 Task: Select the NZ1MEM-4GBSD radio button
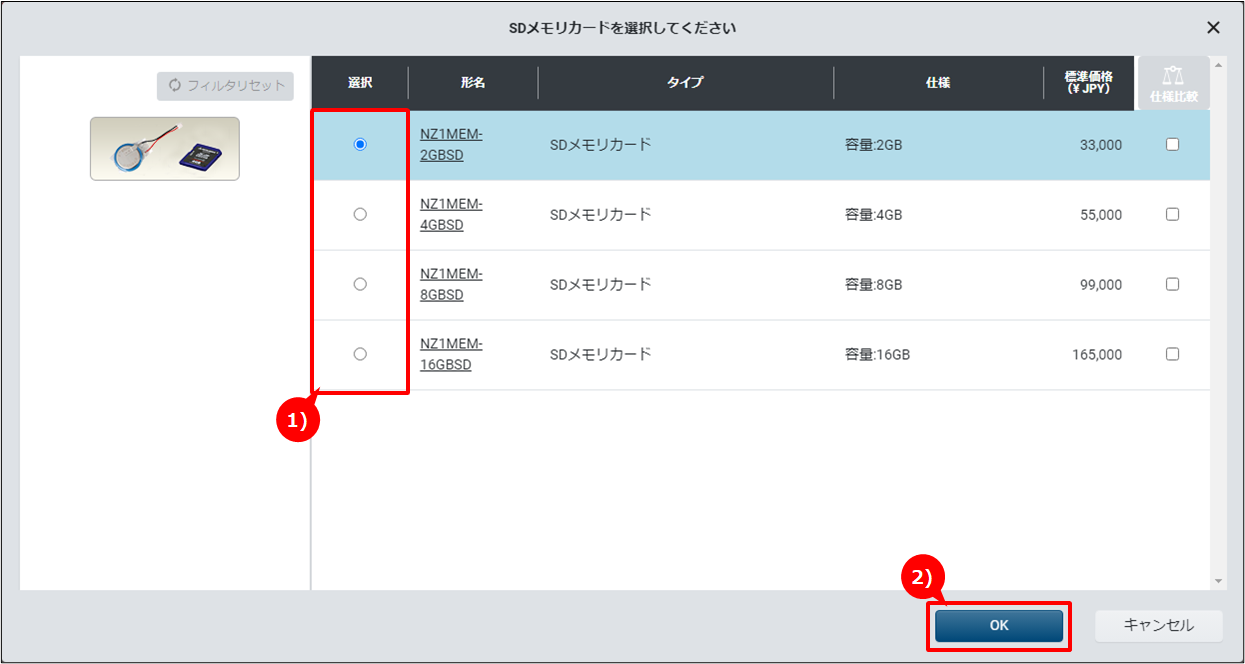click(360, 214)
